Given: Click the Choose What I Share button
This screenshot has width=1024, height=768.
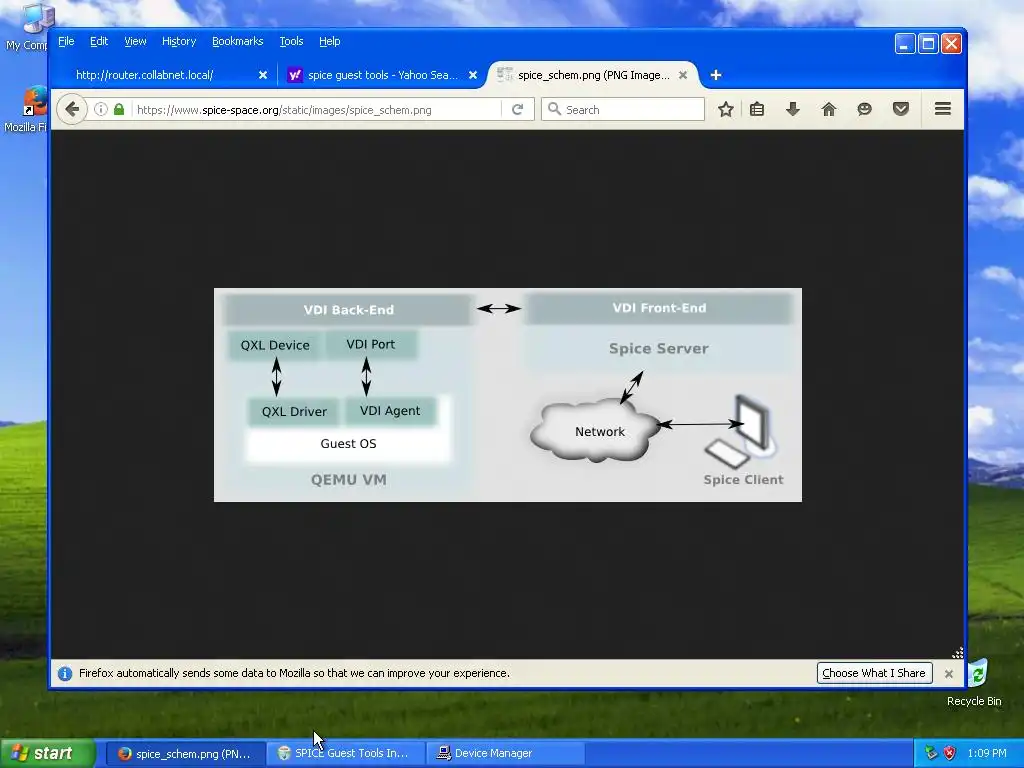Looking at the screenshot, I should coord(874,673).
